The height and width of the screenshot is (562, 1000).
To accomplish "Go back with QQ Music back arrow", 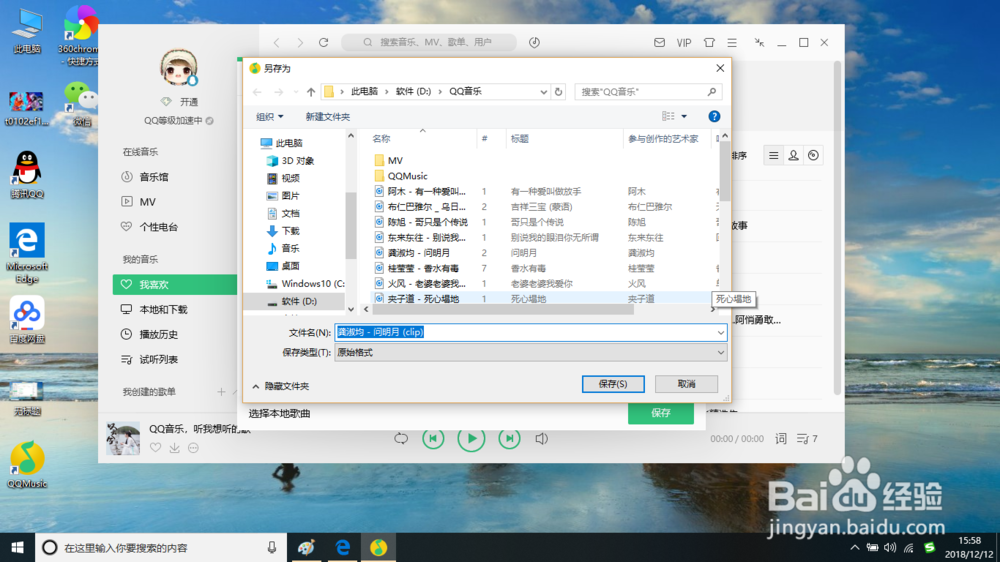I will (x=277, y=42).
